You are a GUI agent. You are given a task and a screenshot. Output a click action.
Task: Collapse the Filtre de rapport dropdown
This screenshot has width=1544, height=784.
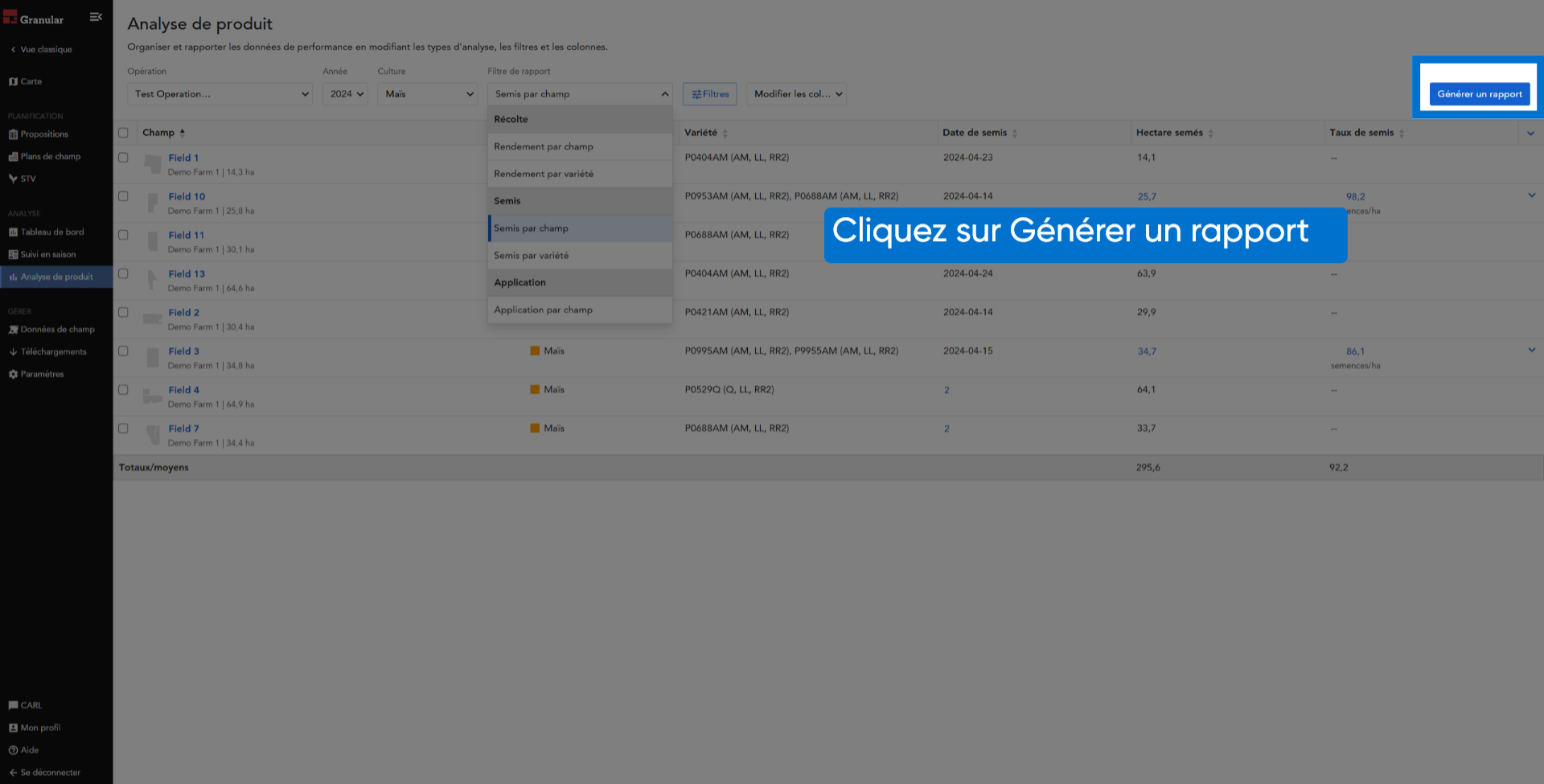tap(580, 94)
